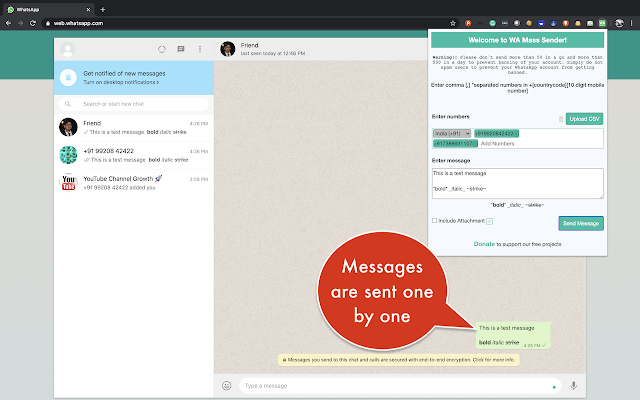
Task: Click the browser forward arrow
Action: point(20,23)
